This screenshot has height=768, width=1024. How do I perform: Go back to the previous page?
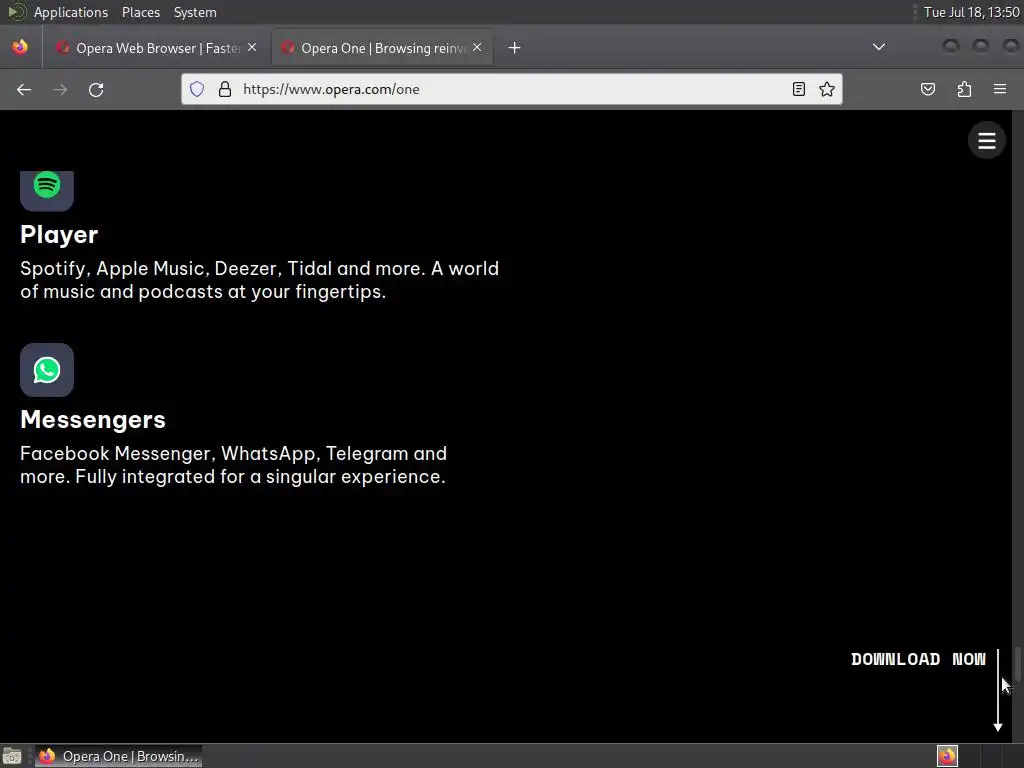pyautogui.click(x=24, y=89)
